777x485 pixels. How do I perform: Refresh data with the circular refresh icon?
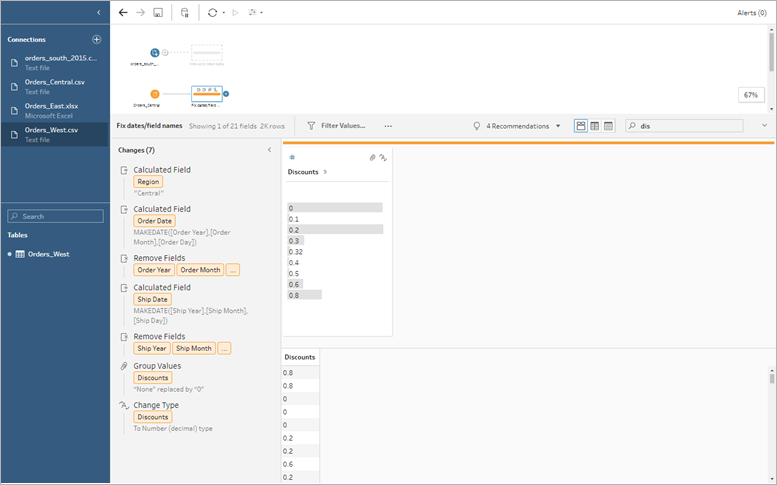click(x=212, y=13)
